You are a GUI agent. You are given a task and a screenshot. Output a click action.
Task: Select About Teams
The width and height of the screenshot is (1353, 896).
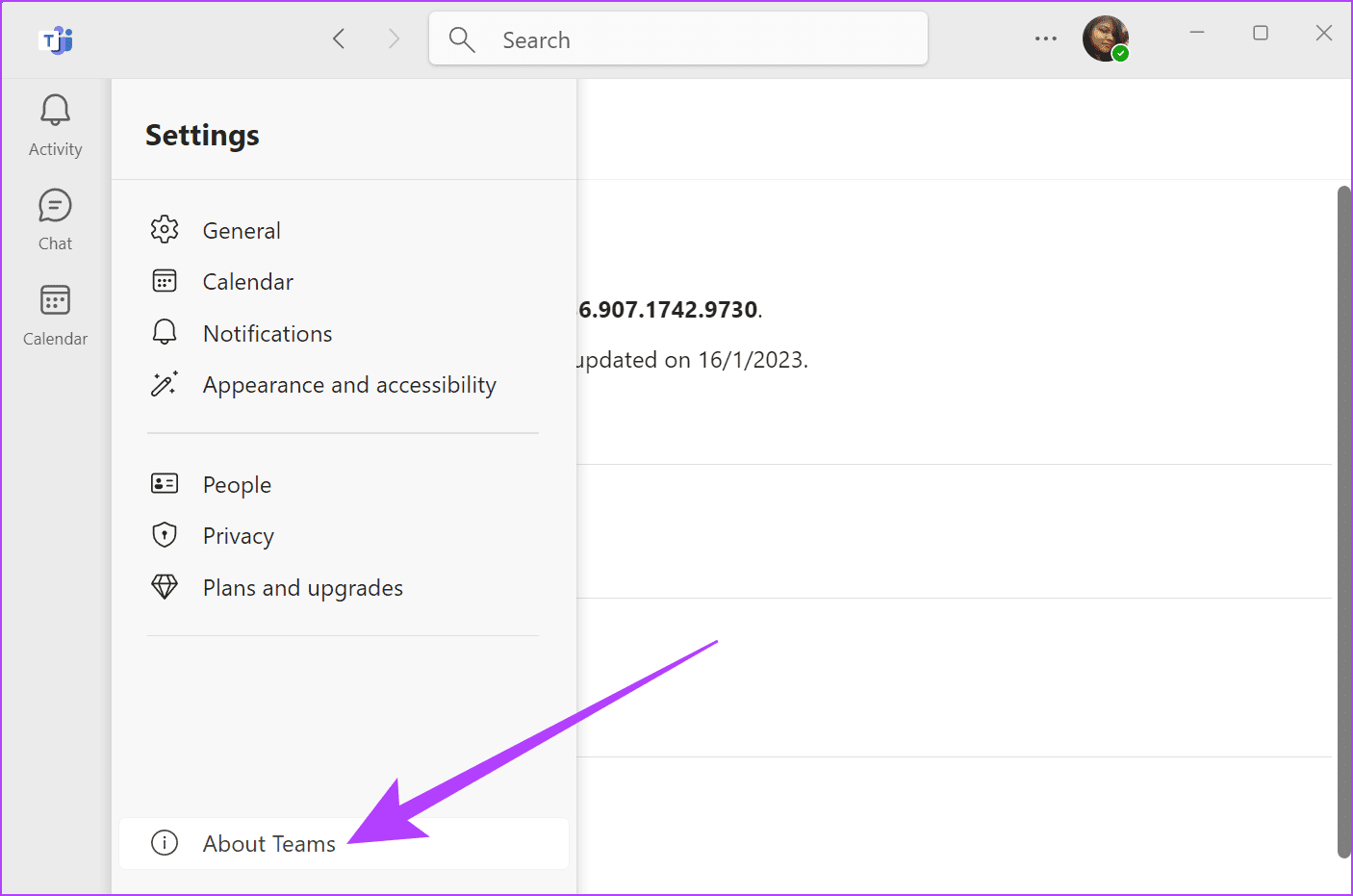[344, 844]
